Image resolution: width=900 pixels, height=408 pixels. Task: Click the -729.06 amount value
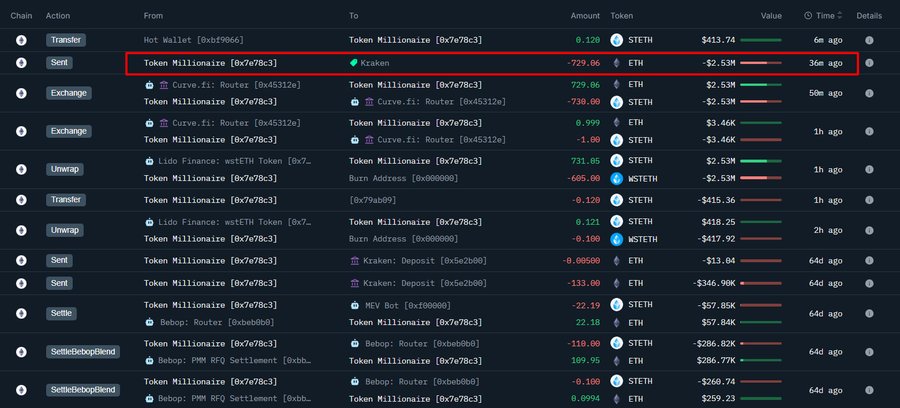tap(583, 63)
